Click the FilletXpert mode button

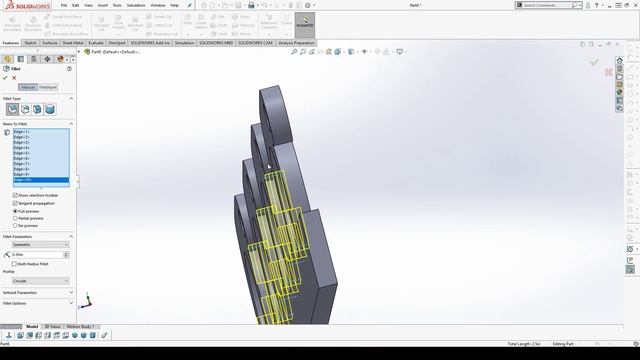coord(48,87)
